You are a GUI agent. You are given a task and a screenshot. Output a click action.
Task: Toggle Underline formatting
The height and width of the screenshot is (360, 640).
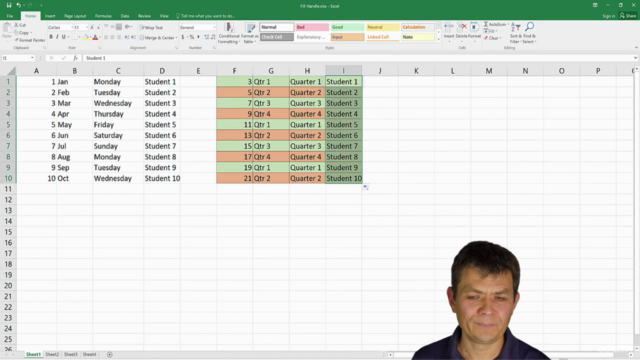pos(64,37)
